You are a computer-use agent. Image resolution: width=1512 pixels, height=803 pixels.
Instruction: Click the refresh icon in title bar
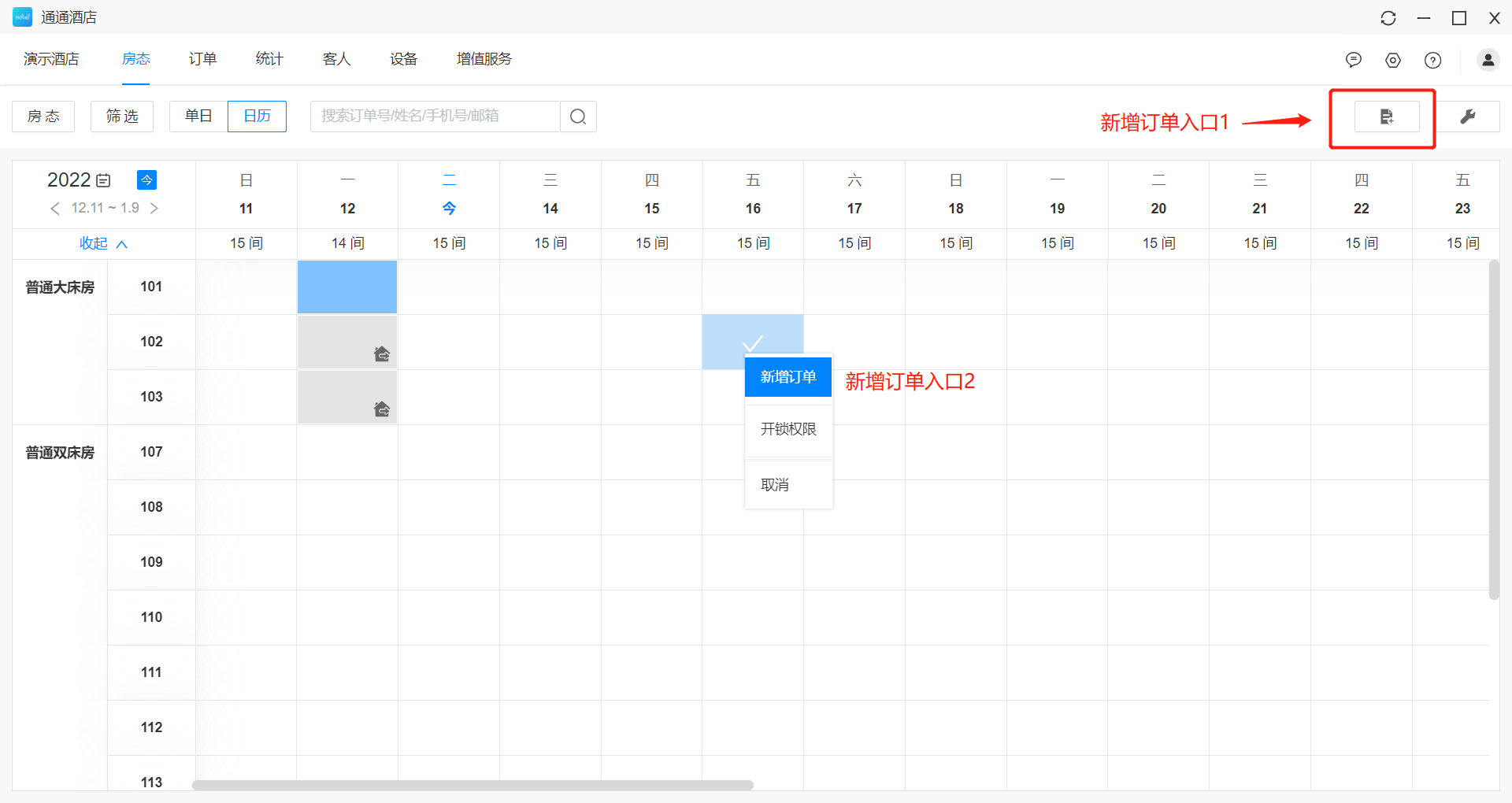1388,17
